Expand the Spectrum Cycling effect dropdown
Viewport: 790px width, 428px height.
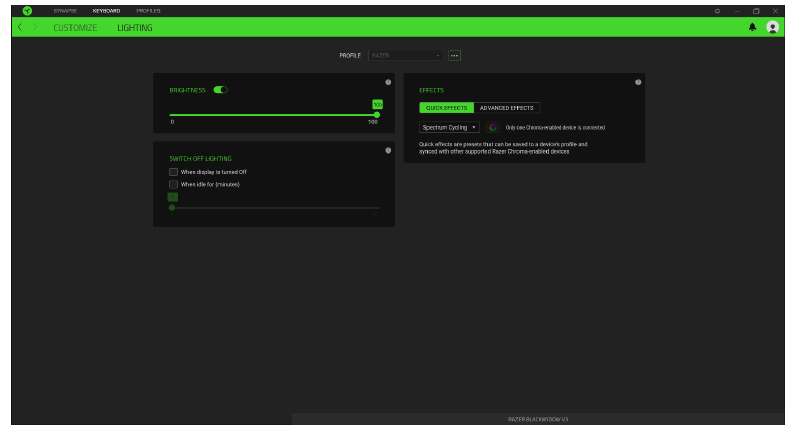(450, 128)
